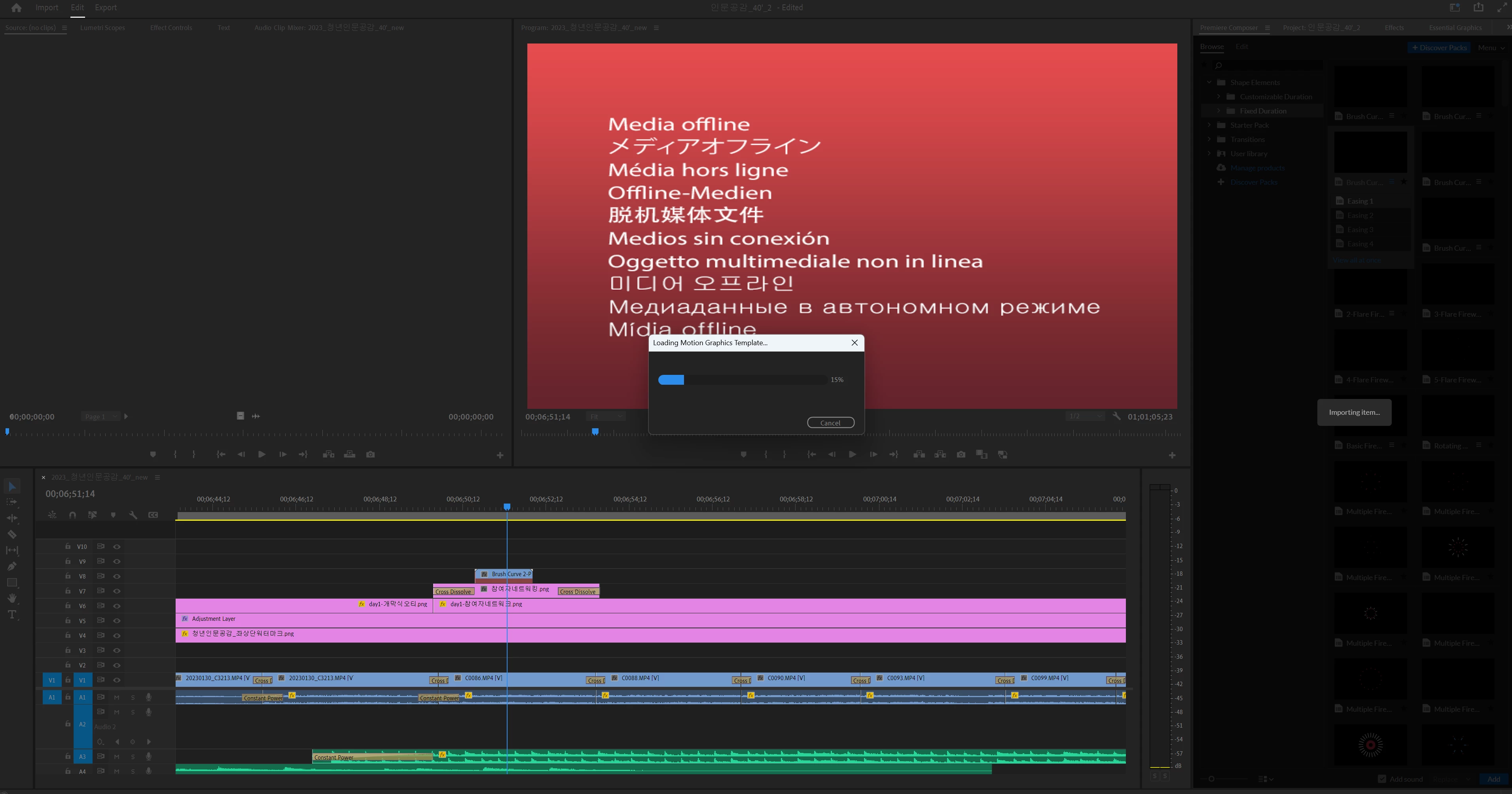Viewport: 1512px width, 794px height.
Task: Mute audio track A1
Action: pos(116,697)
